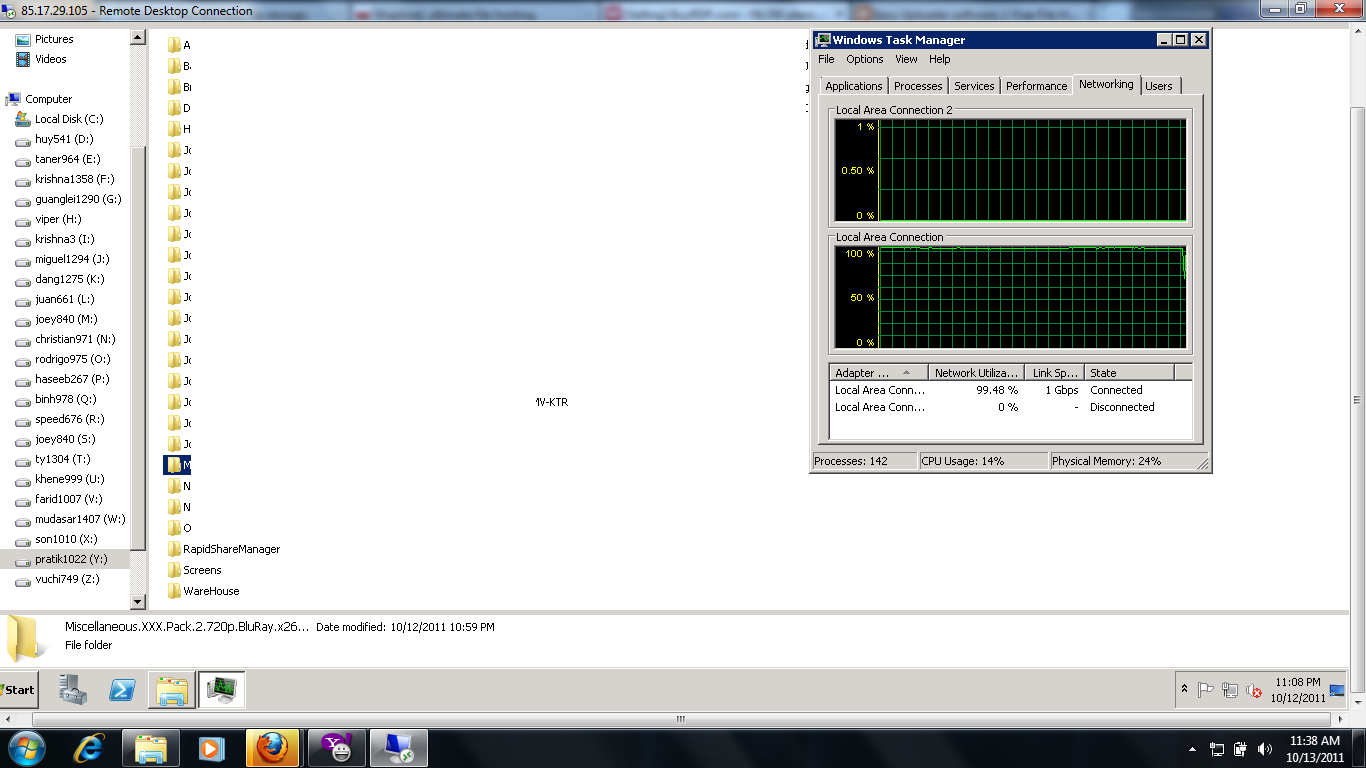Select the pratik1022 (Y:) drive

[70, 559]
